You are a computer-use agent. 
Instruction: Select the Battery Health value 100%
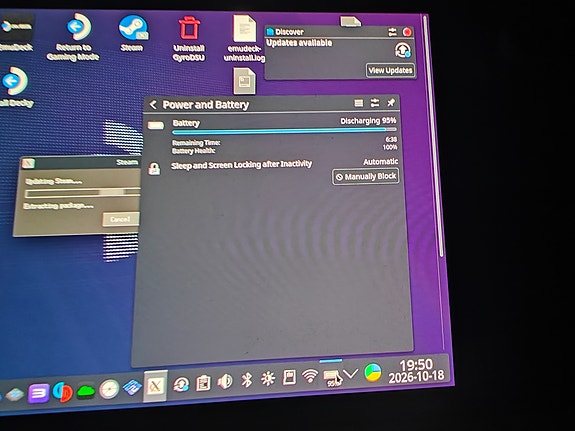390,147
